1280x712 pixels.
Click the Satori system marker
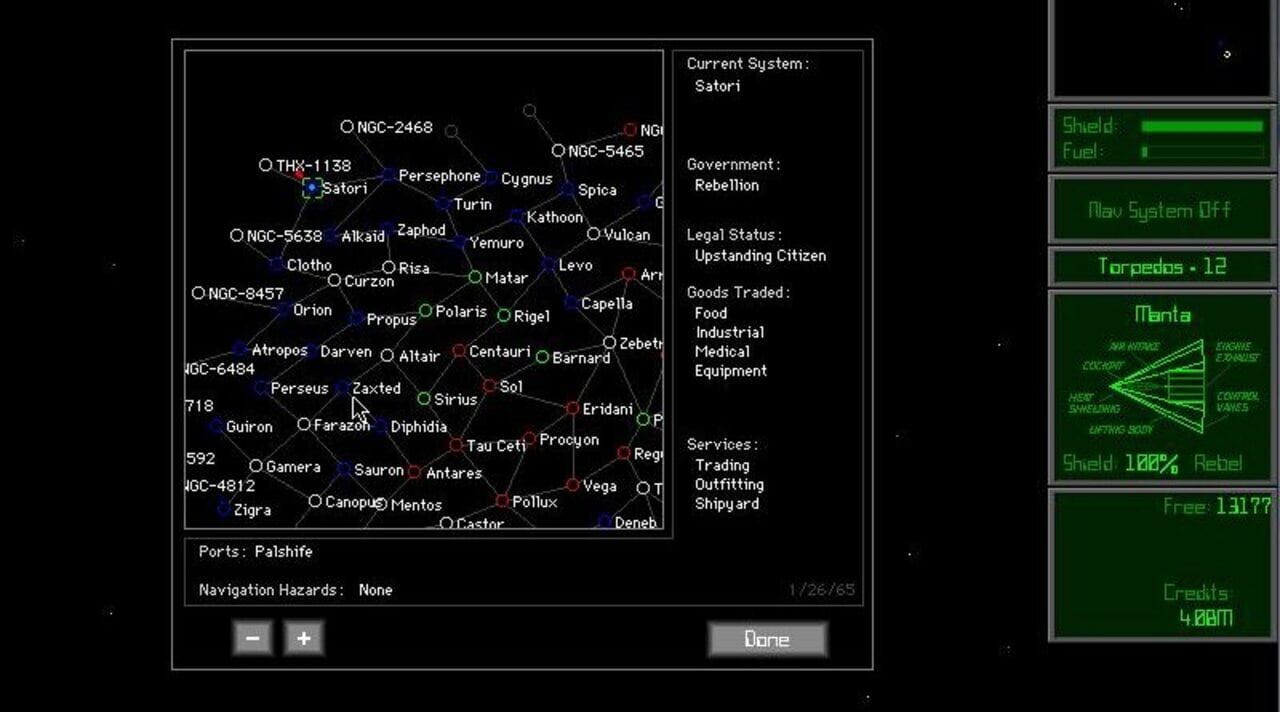click(311, 189)
